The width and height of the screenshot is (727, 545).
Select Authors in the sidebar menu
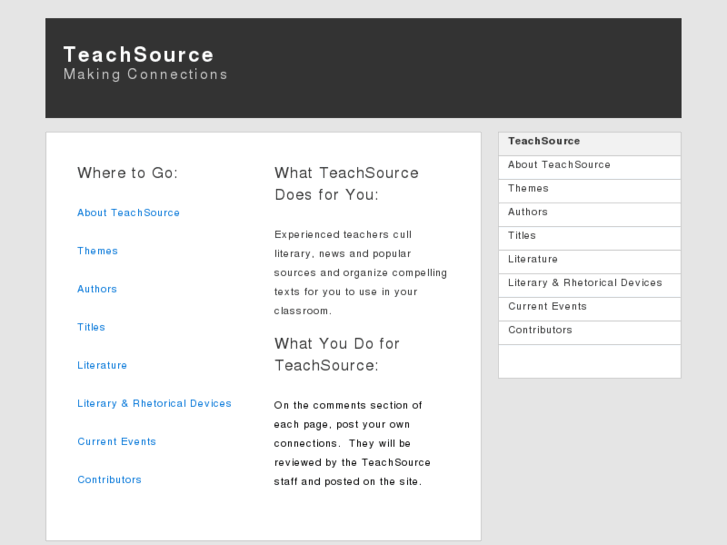coord(590,215)
